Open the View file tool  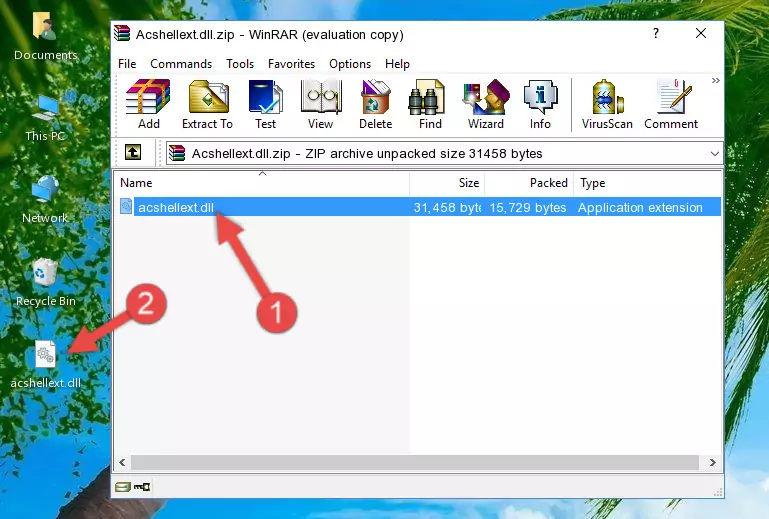tap(321, 104)
